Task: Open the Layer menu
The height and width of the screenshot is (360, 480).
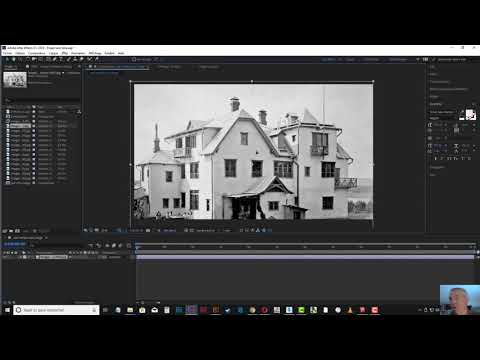Action: [53, 53]
